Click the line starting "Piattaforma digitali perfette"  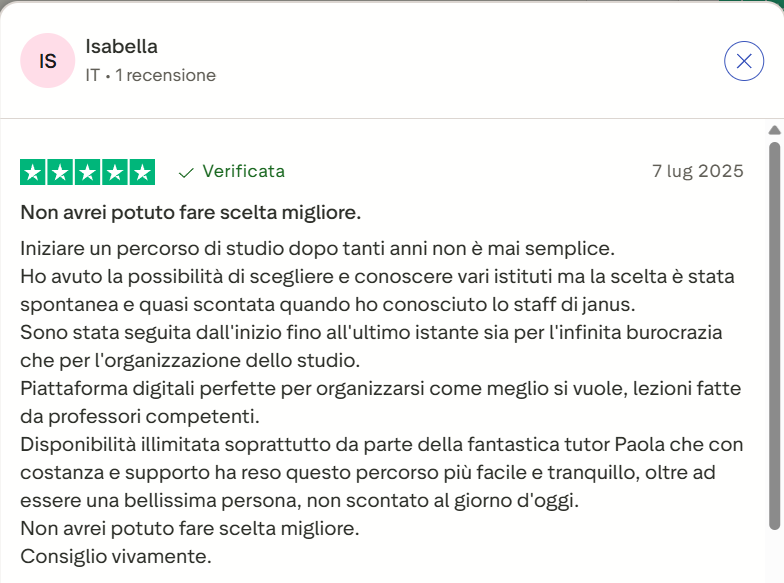pyautogui.click(x=383, y=387)
